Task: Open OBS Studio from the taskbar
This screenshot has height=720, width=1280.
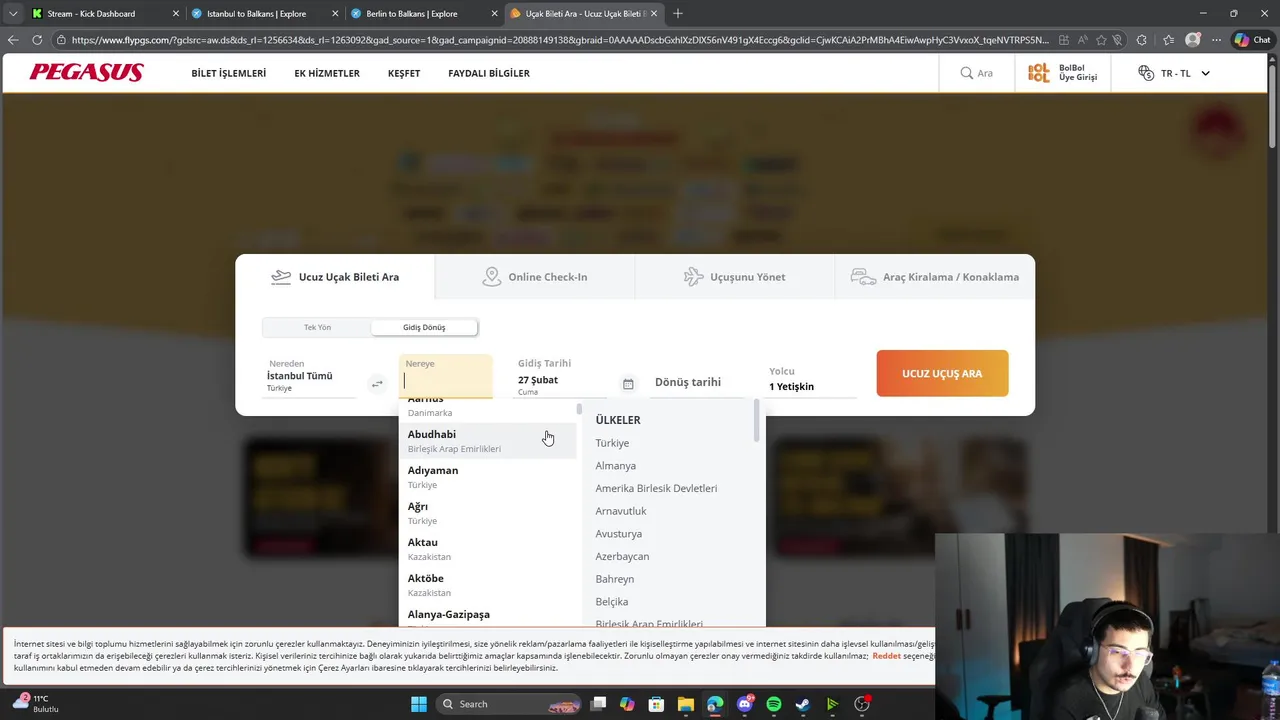Action: (x=862, y=704)
